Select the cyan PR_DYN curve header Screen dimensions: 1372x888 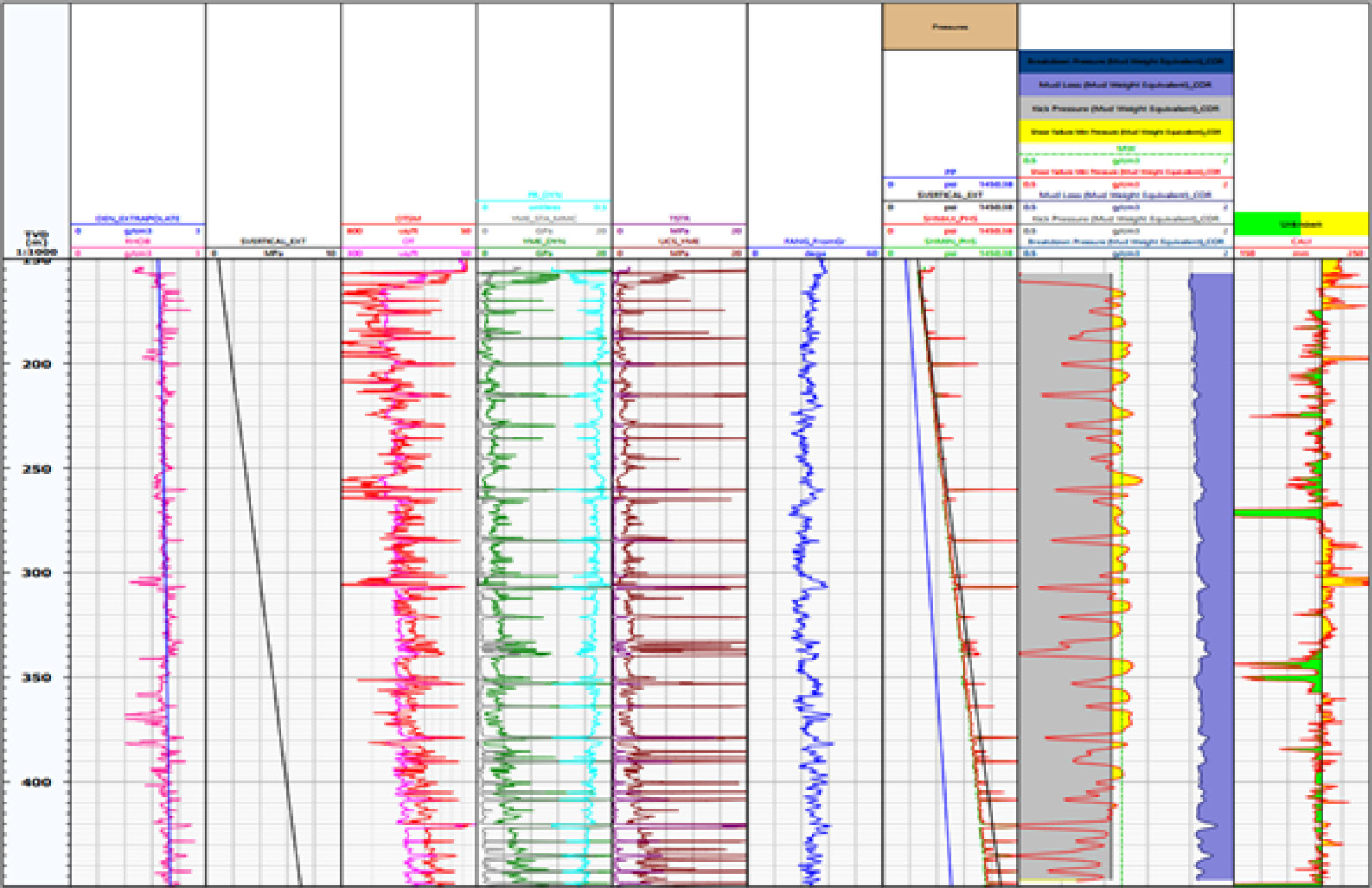[x=544, y=195]
